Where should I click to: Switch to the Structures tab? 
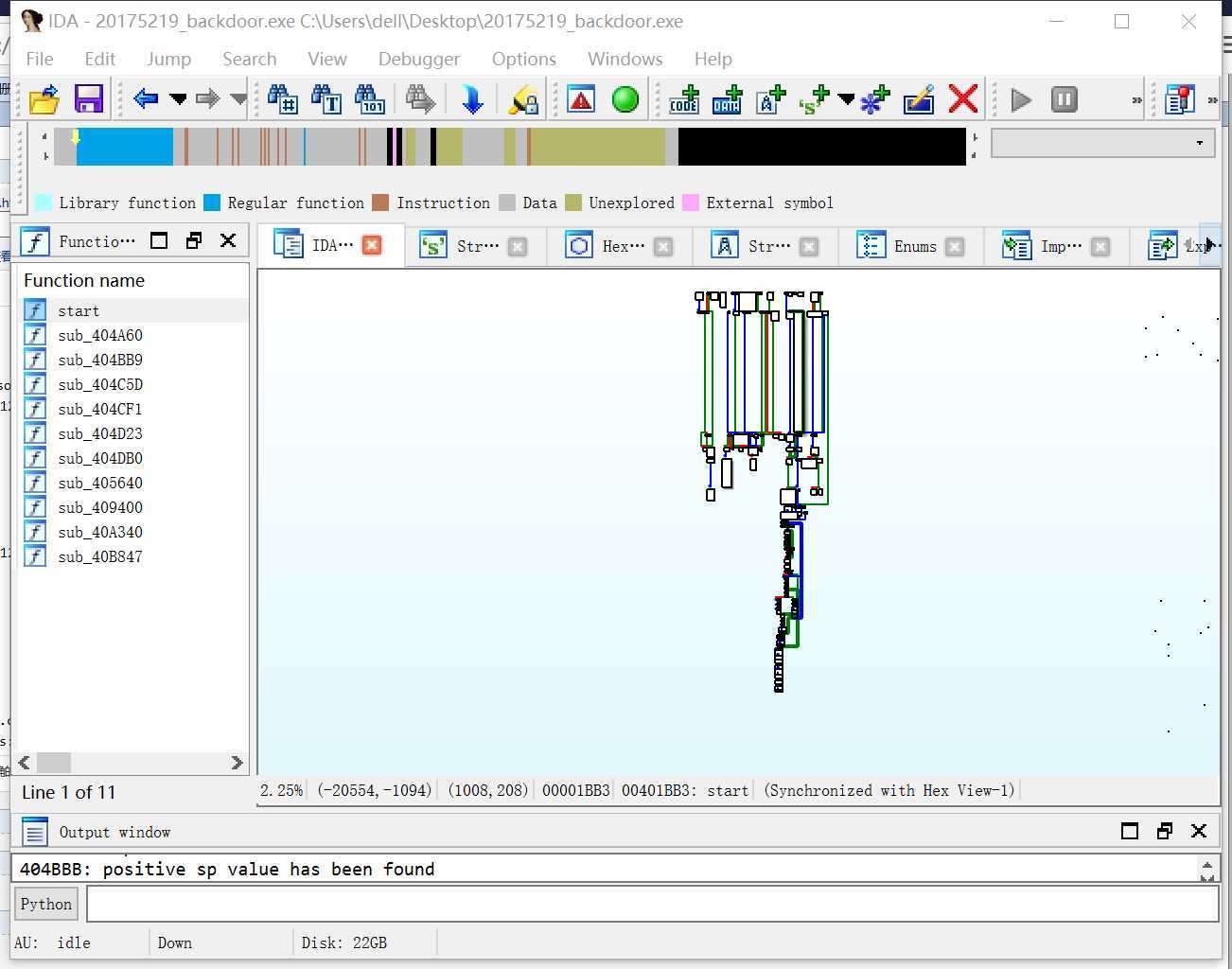[x=767, y=246]
